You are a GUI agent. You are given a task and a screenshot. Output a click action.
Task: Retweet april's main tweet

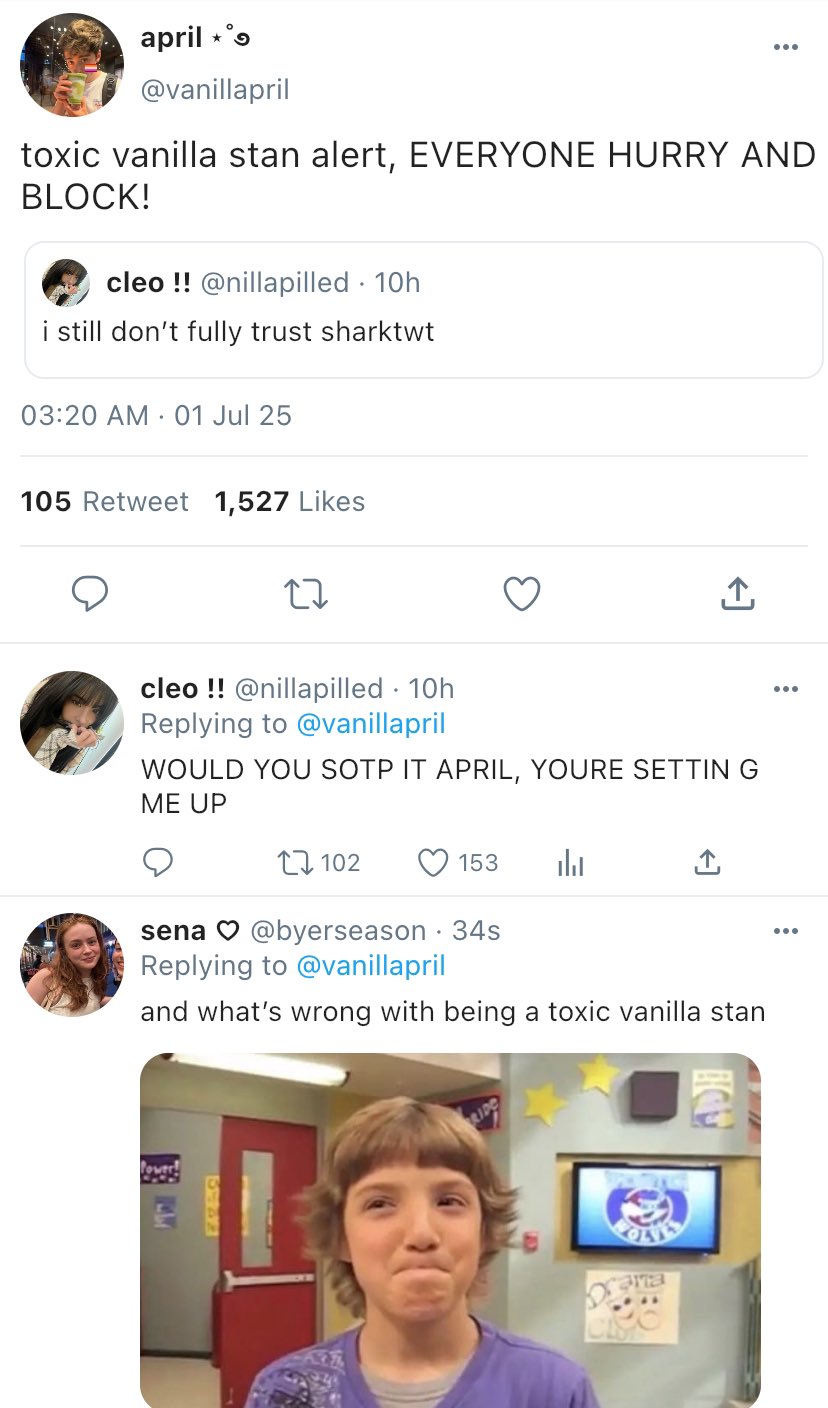pos(307,595)
